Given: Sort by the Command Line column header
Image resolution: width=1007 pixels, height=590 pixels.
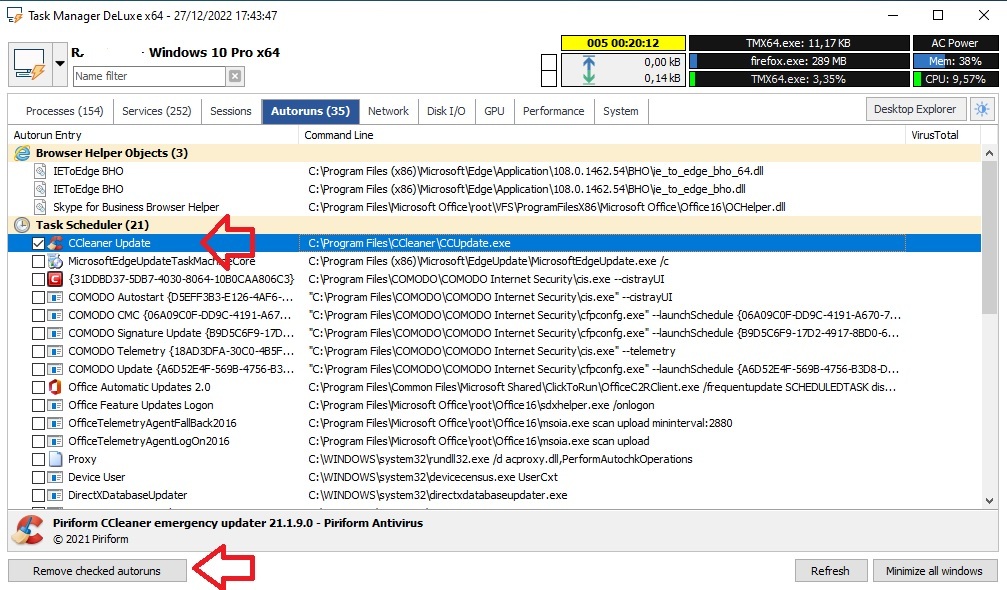Looking at the screenshot, I should 602,135.
